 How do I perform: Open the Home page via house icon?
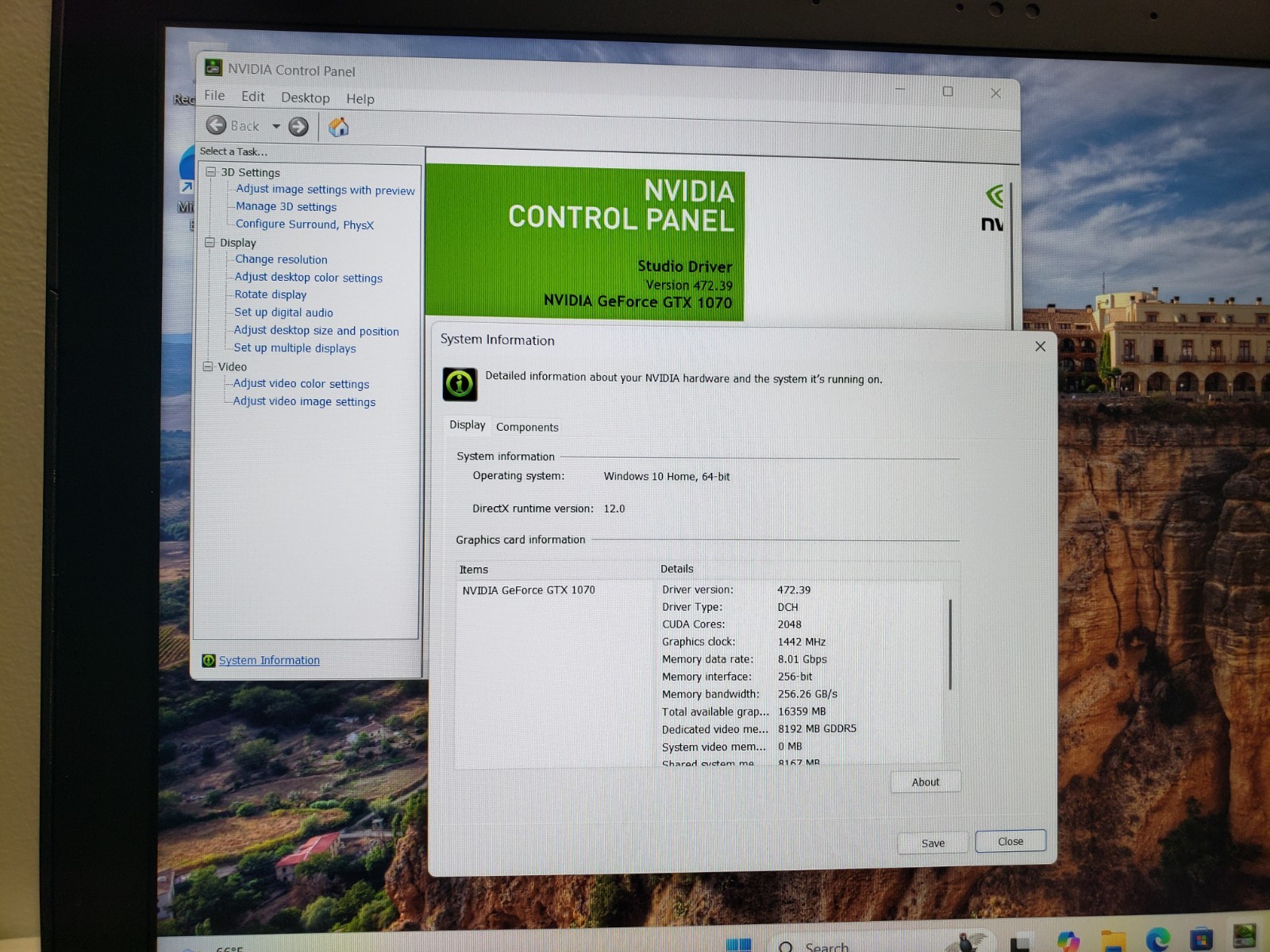click(339, 127)
